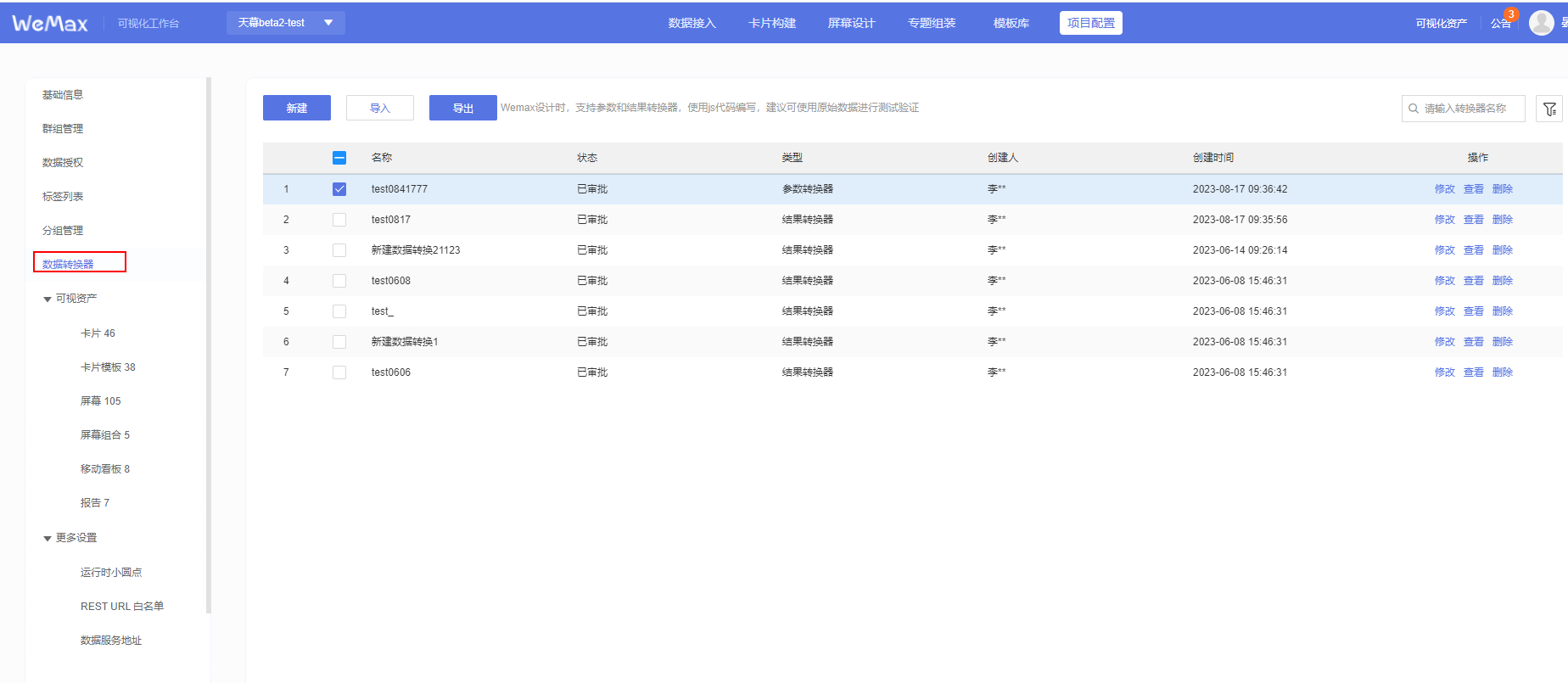
Task: Open REST URL 白名单 in the sidebar
Action: click(x=122, y=607)
